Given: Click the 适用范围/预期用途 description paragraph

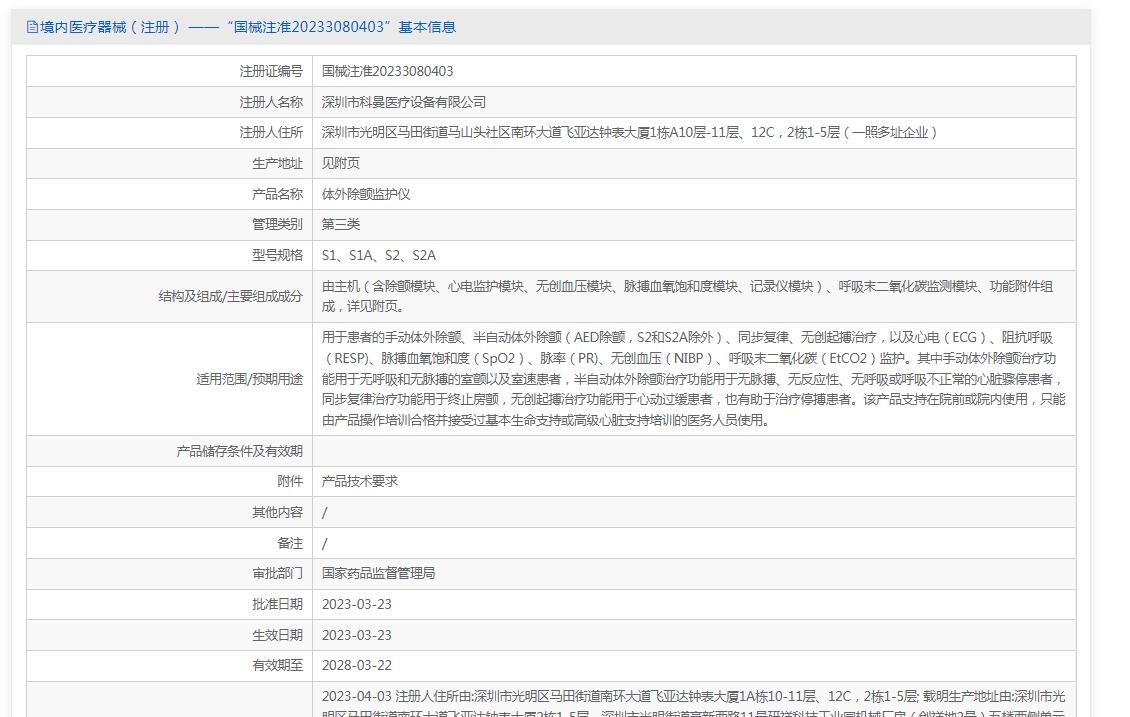Looking at the screenshot, I should [693, 379].
